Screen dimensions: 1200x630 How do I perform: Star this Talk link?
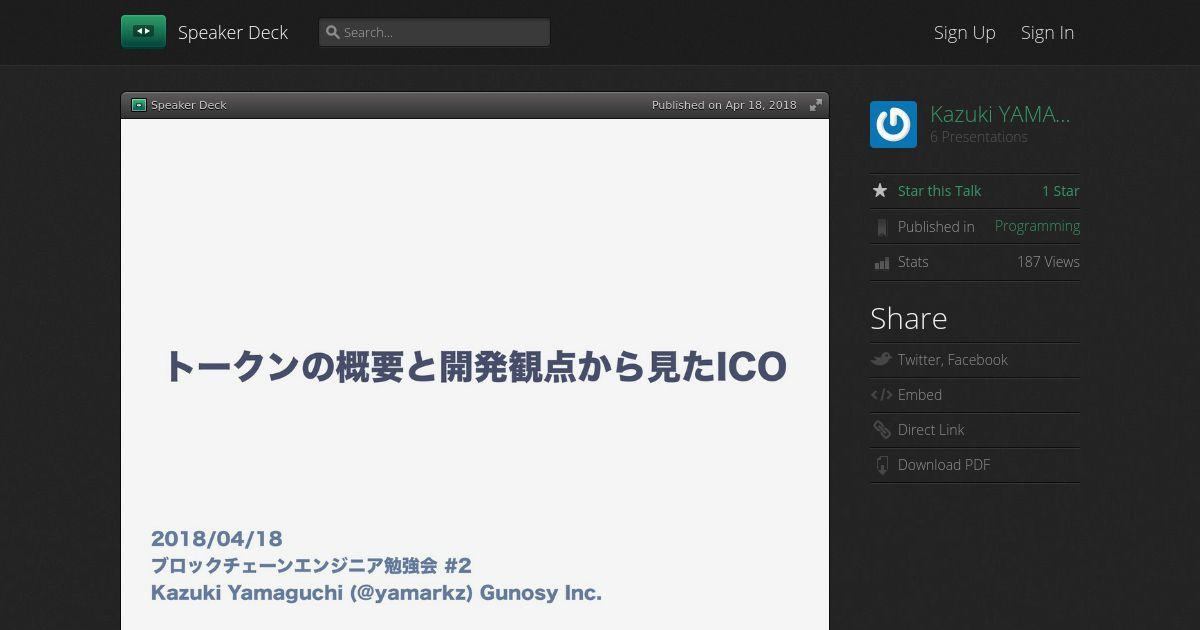(x=939, y=191)
